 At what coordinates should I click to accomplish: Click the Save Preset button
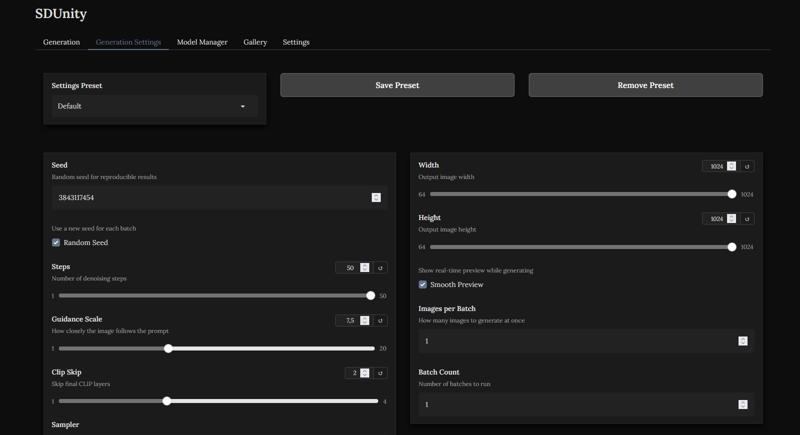click(x=397, y=85)
